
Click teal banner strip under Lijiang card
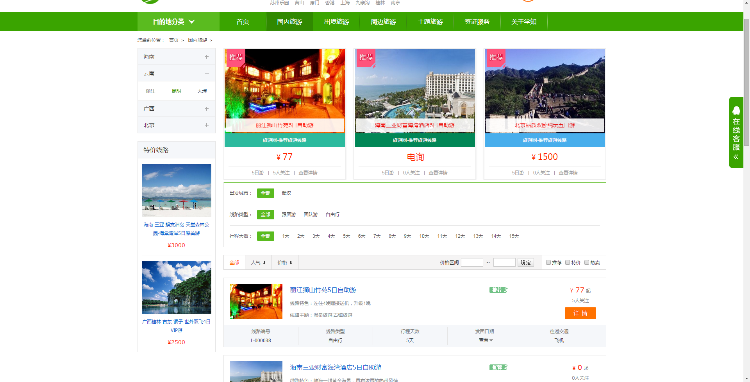tap(285, 140)
